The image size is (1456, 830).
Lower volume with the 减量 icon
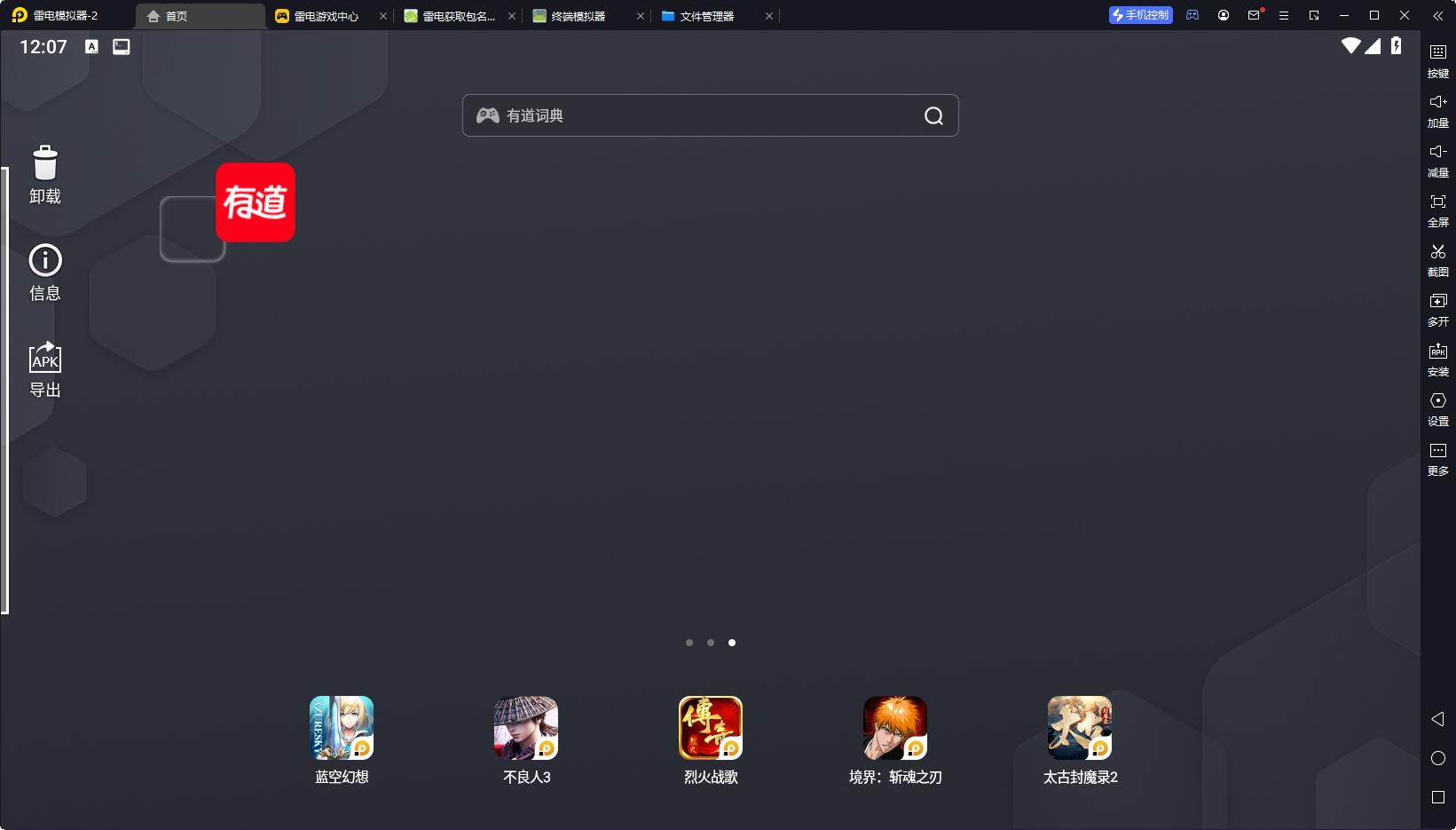pyautogui.click(x=1438, y=161)
